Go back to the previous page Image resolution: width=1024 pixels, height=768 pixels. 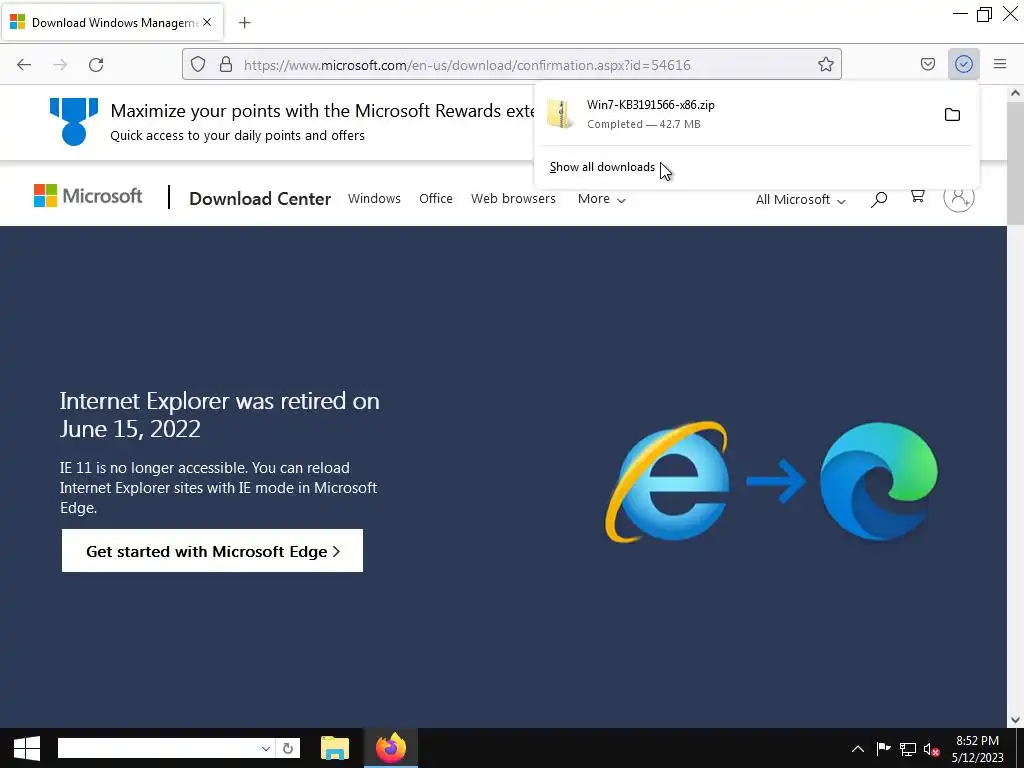(24, 64)
